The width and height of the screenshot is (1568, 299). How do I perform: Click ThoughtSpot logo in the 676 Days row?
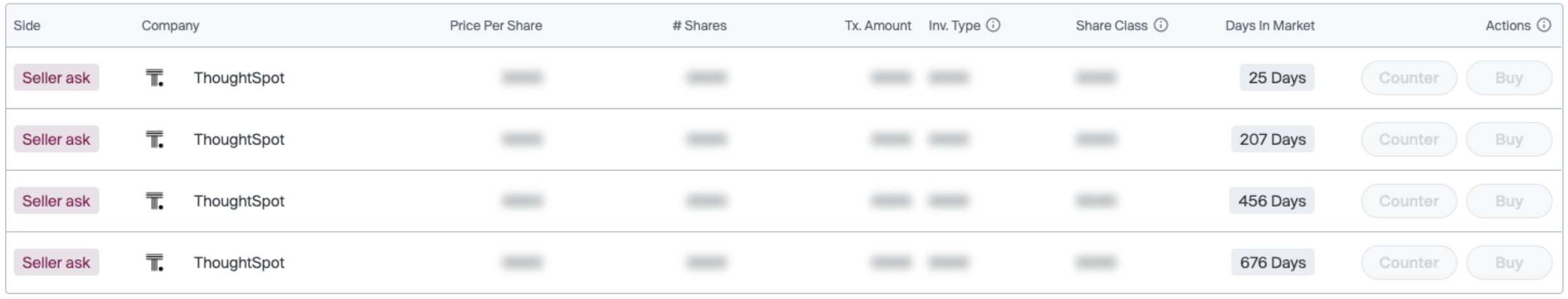click(154, 262)
